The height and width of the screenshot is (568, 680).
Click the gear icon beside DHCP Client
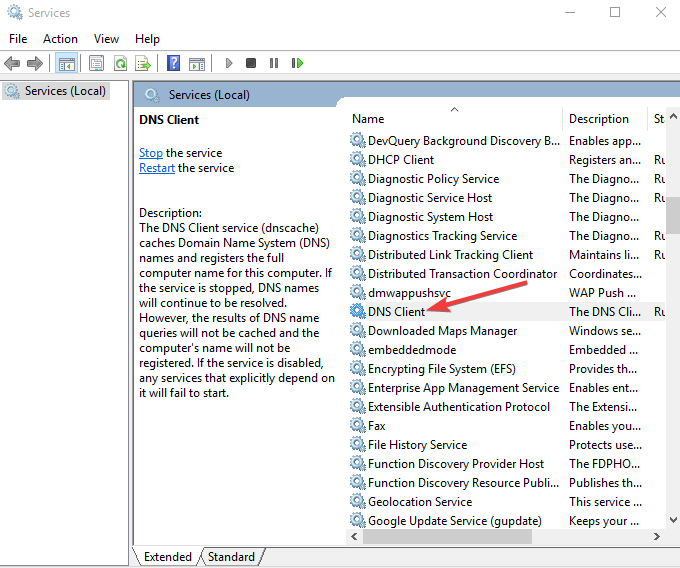(357, 159)
